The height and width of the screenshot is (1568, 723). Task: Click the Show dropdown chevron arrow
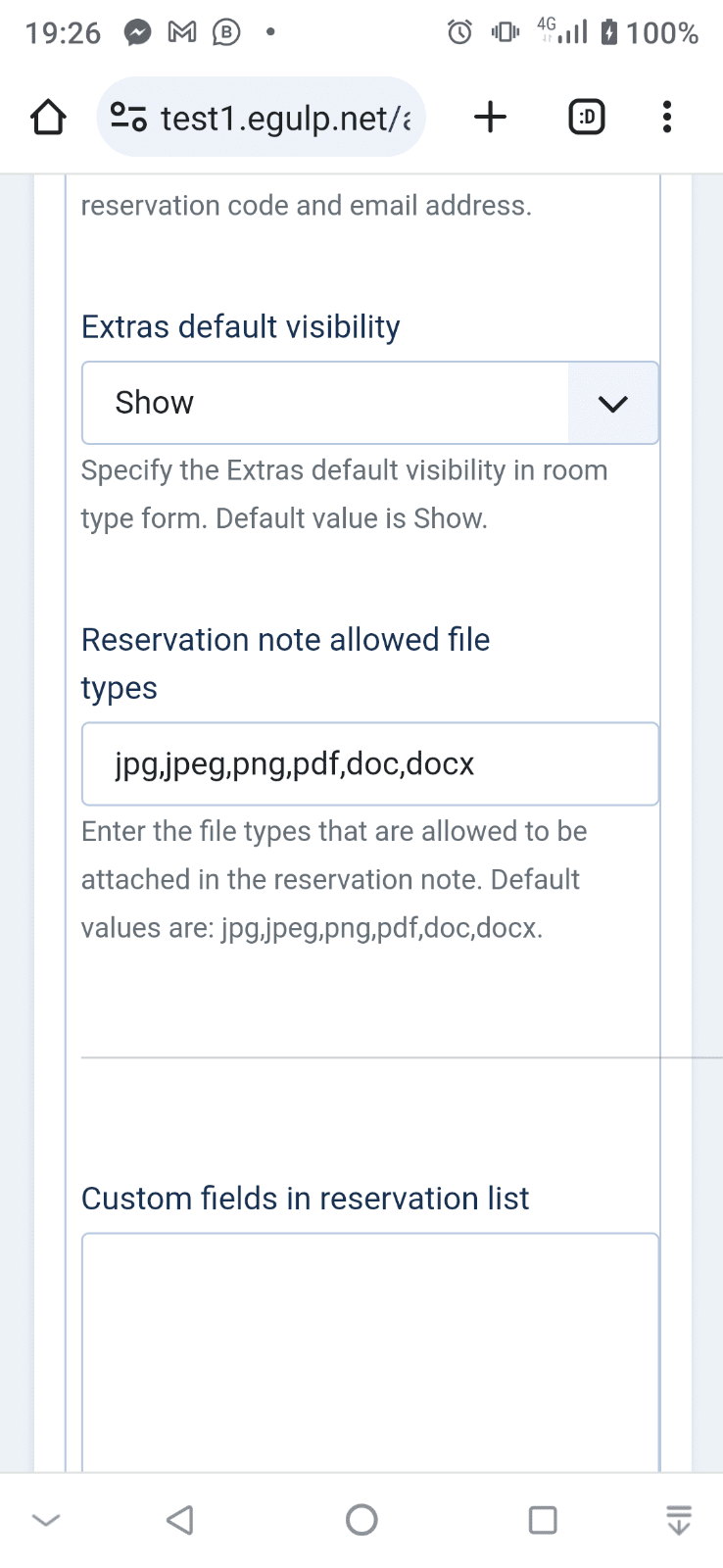coord(612,403)
